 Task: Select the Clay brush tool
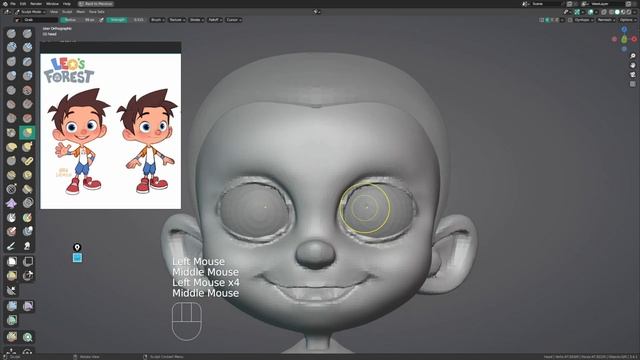pyautogui.click(x=11, y=47)
